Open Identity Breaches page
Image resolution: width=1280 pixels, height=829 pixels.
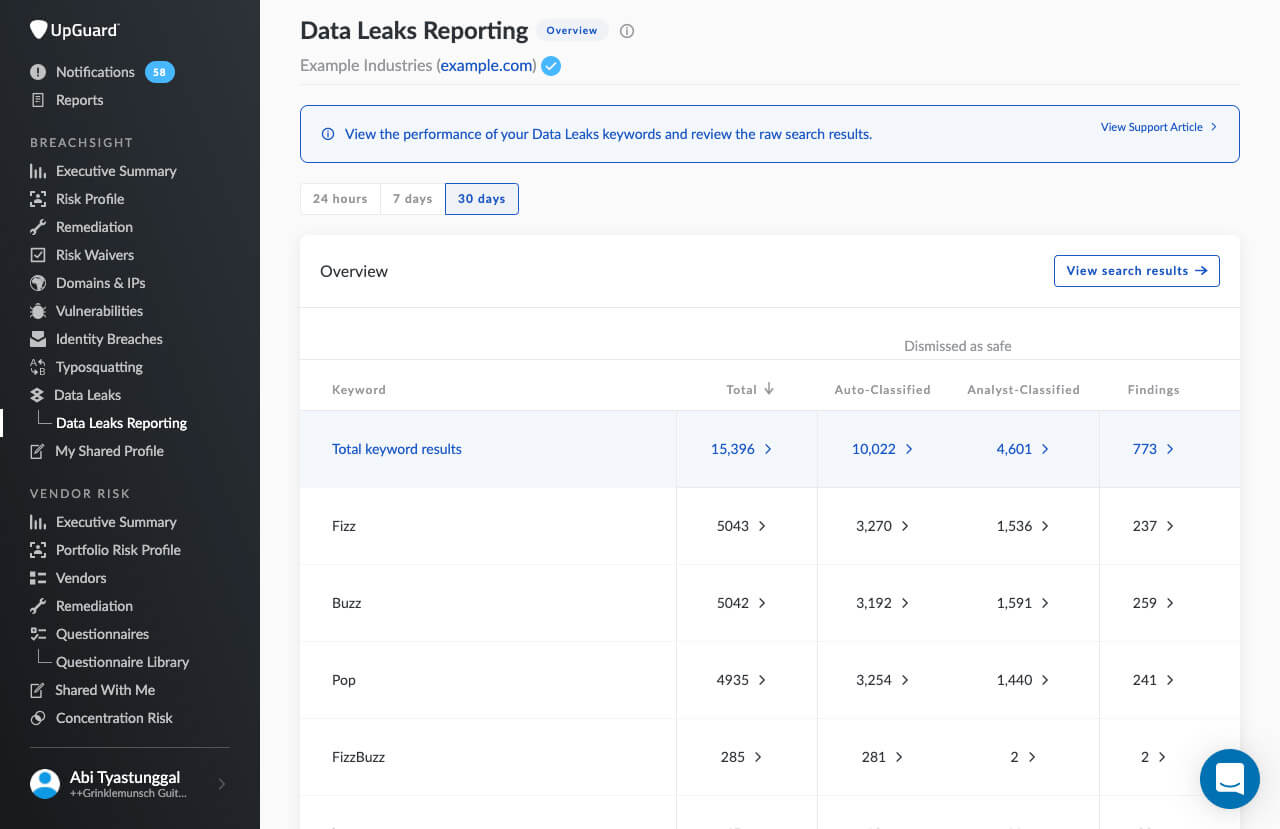tap(109, 339)
